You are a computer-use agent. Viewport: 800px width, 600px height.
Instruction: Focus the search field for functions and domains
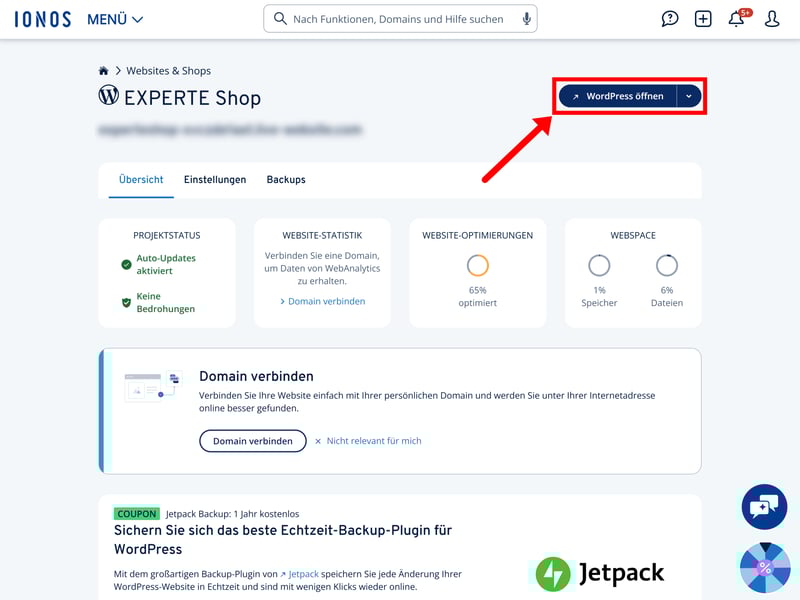[400, 19]
